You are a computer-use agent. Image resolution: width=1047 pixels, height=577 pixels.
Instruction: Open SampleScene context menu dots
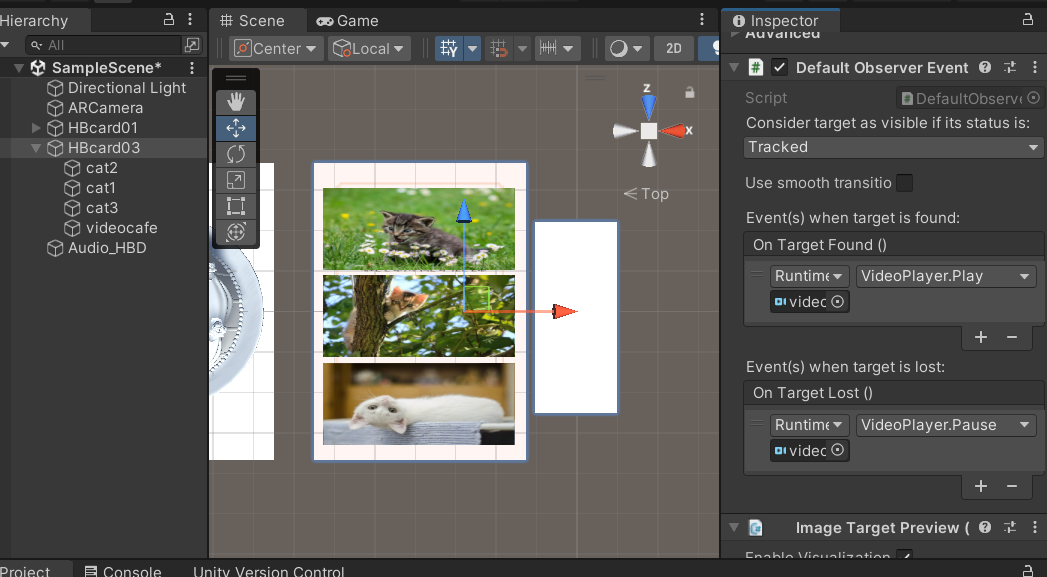(192, 67)
